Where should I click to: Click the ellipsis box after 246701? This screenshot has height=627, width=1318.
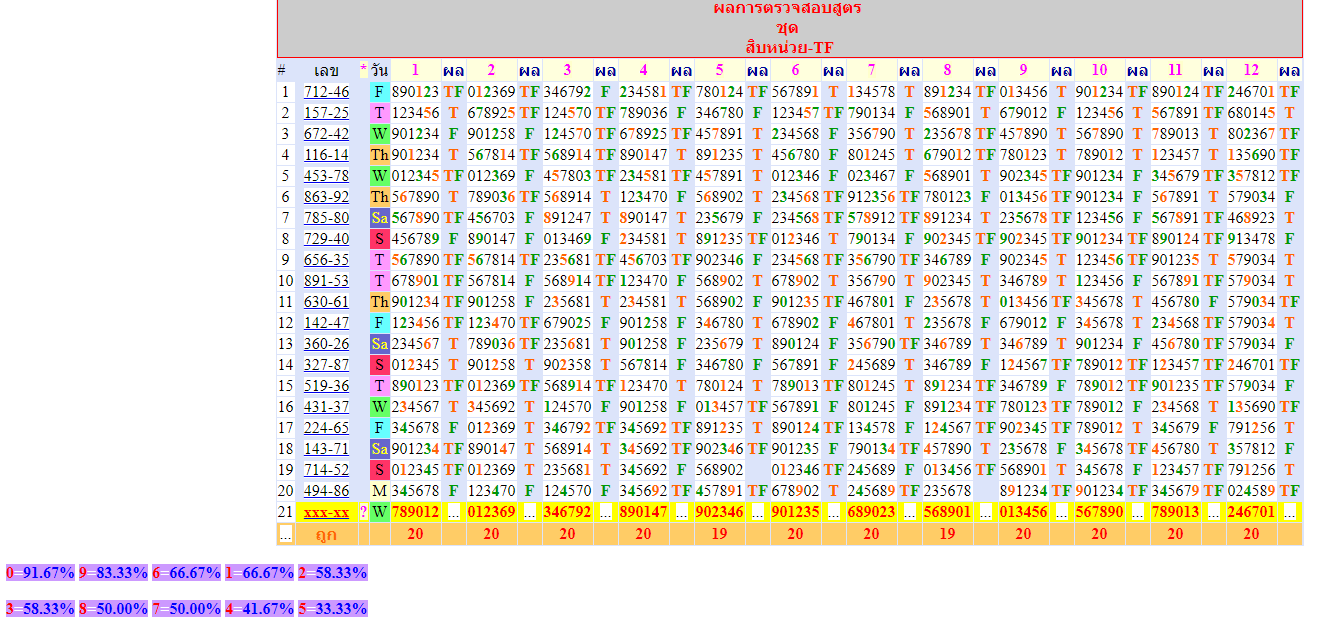[1289, 512]
